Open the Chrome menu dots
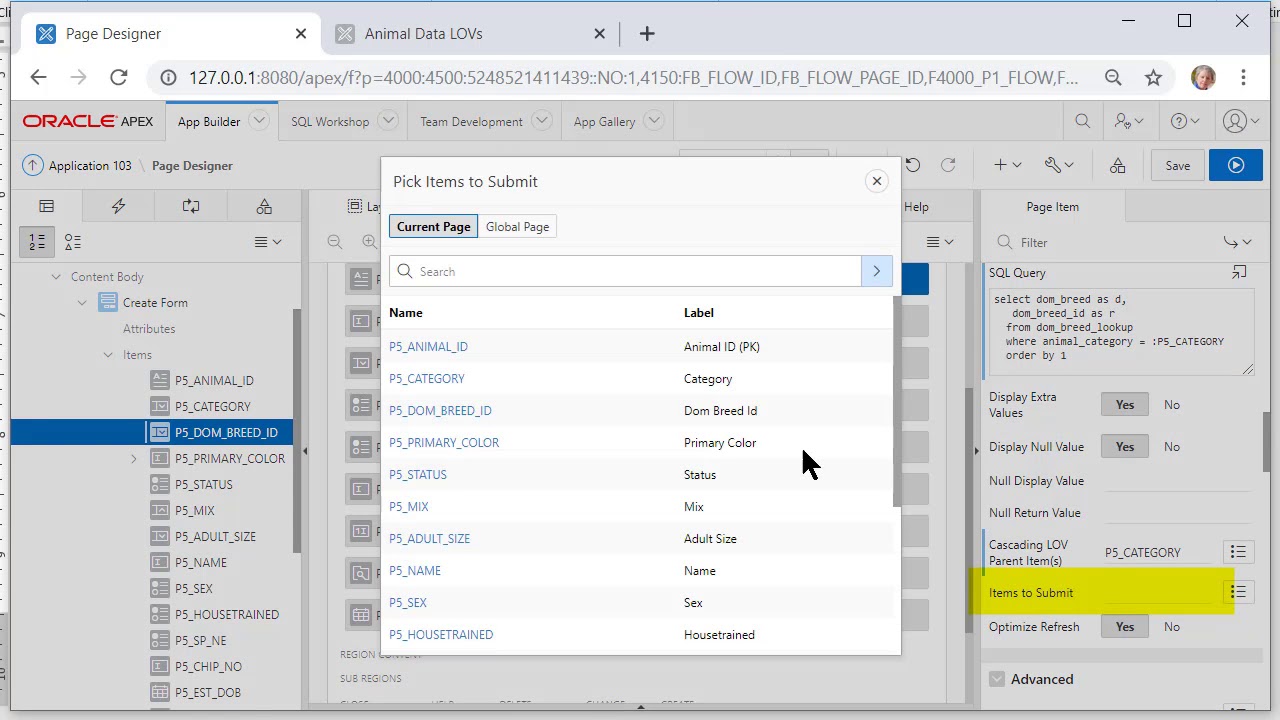 [x=1243, y=77]
